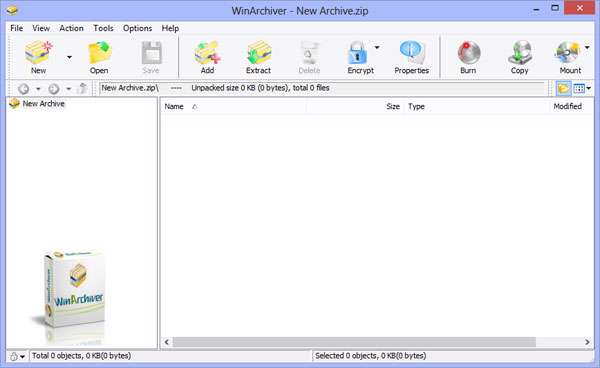
Task: Click 'Unpacked size 0 KB' info text
Action: pyautogui.click(x=260, y=88)
